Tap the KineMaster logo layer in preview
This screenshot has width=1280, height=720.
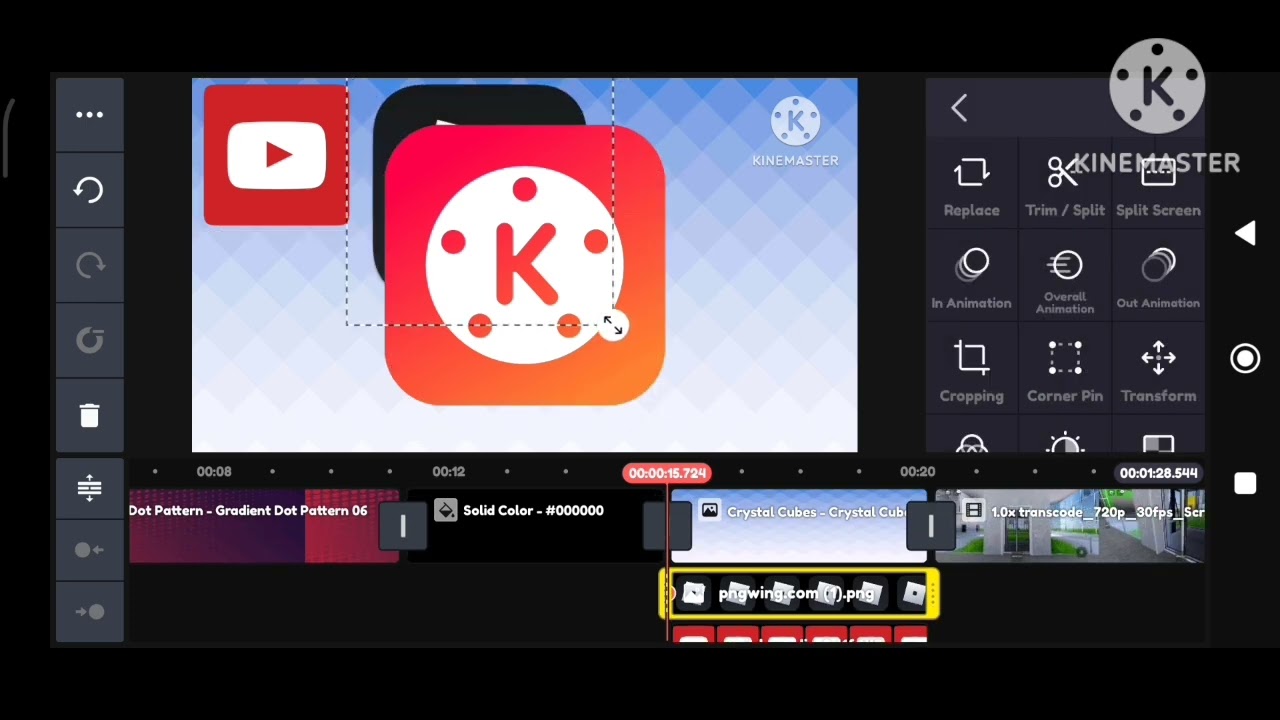[x=524, y=265]
